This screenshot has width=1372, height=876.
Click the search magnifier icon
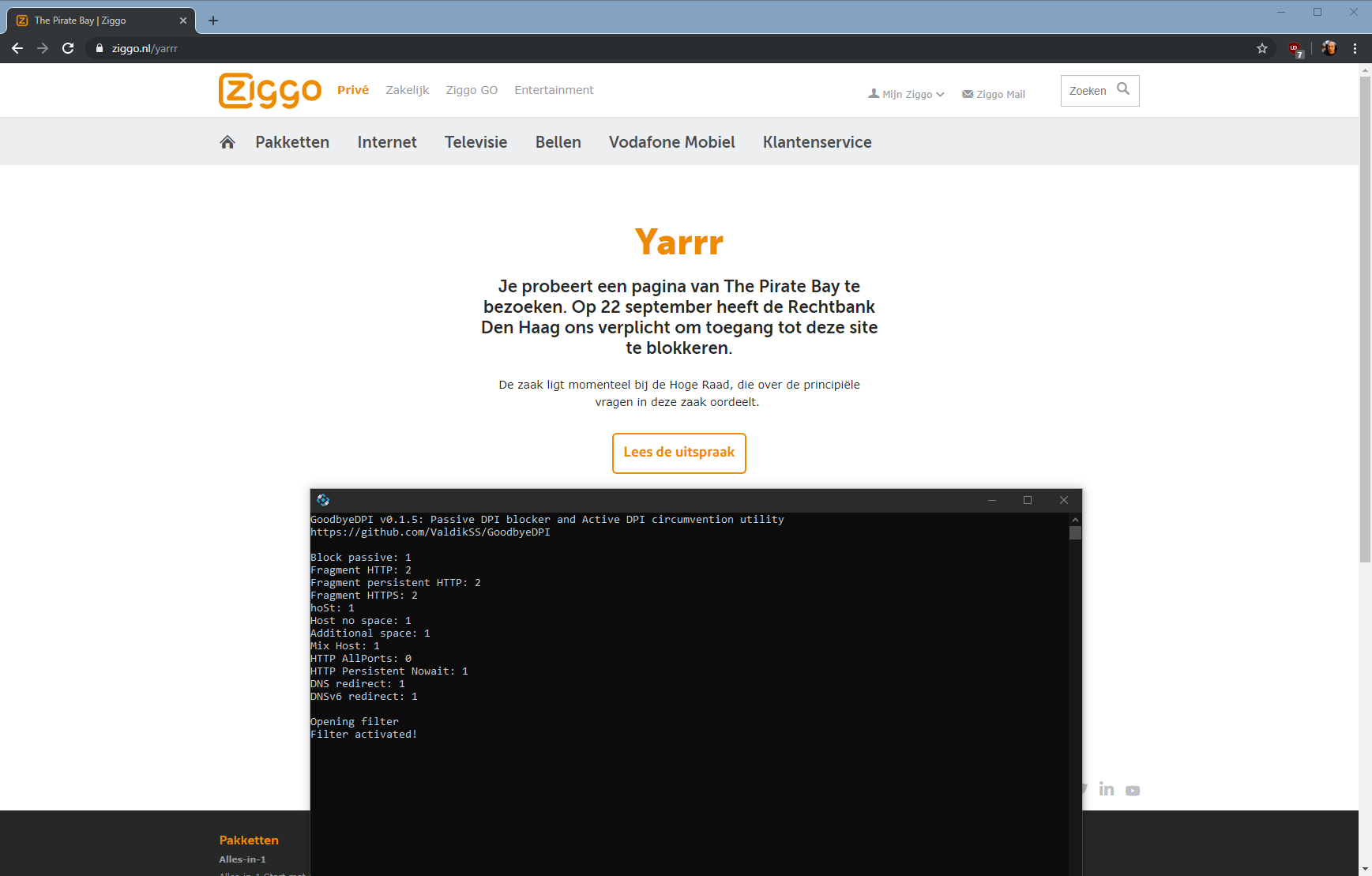(x=1123, y=89)
